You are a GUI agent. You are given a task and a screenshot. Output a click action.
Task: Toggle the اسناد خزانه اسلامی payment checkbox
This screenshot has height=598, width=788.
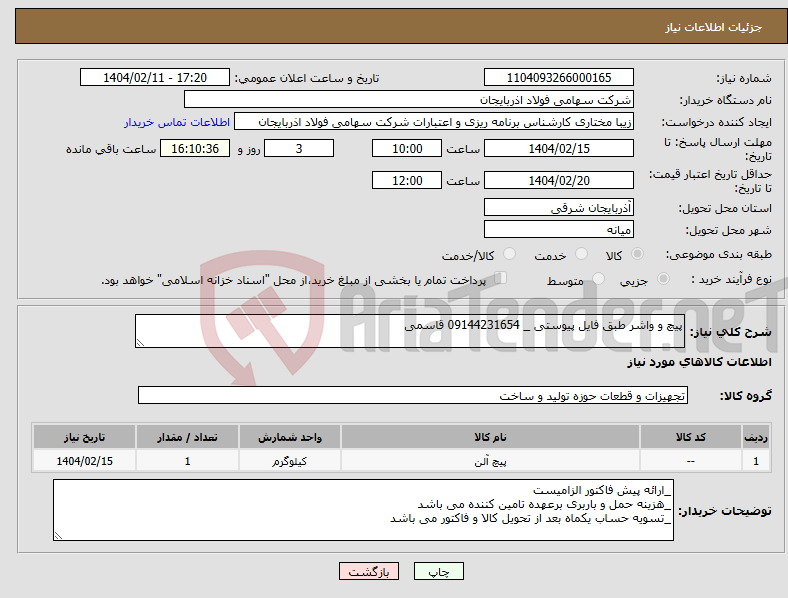[x=501, y=277]
